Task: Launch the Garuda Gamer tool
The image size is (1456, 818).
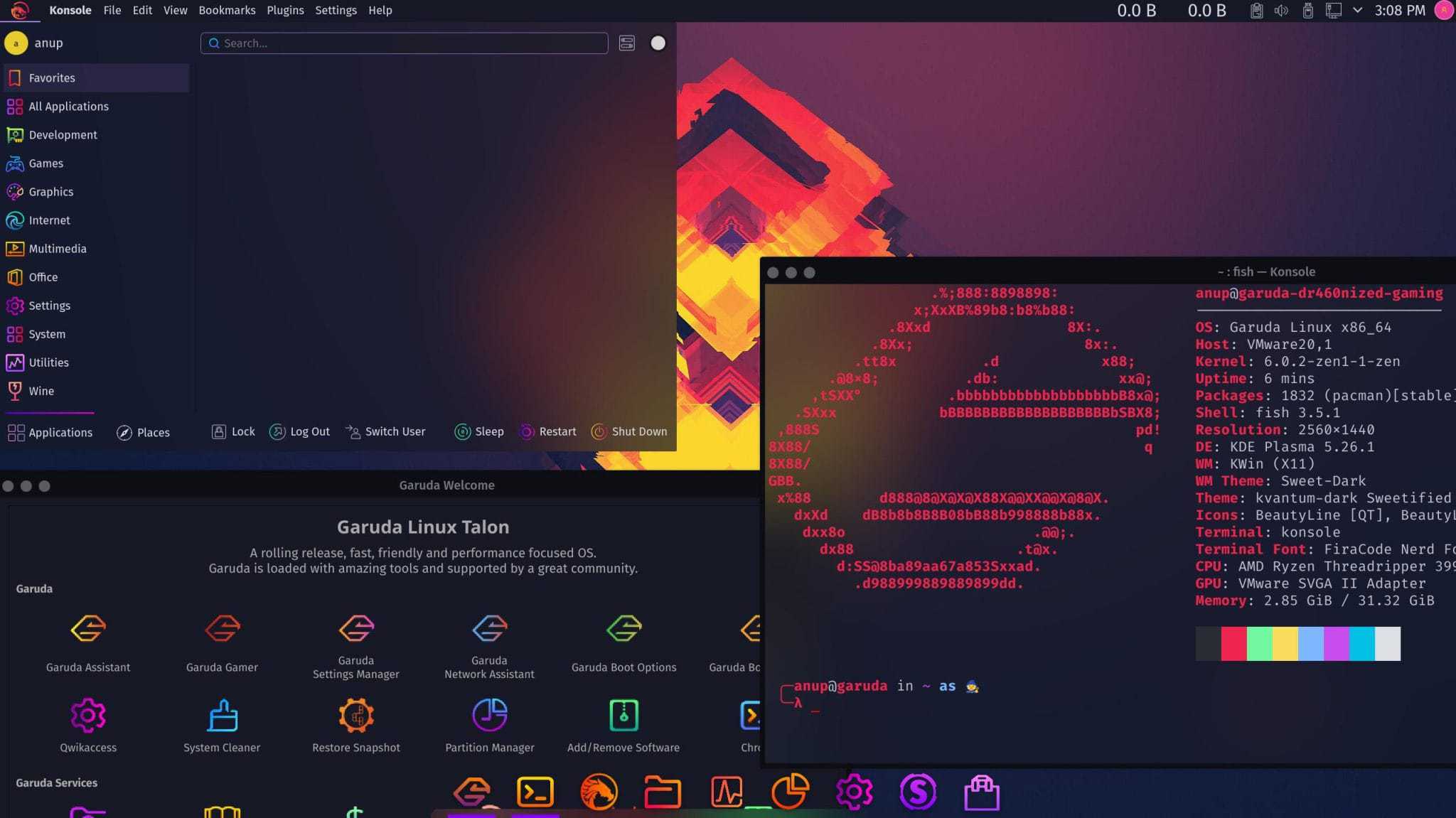Action: click(x=222, y=629)
